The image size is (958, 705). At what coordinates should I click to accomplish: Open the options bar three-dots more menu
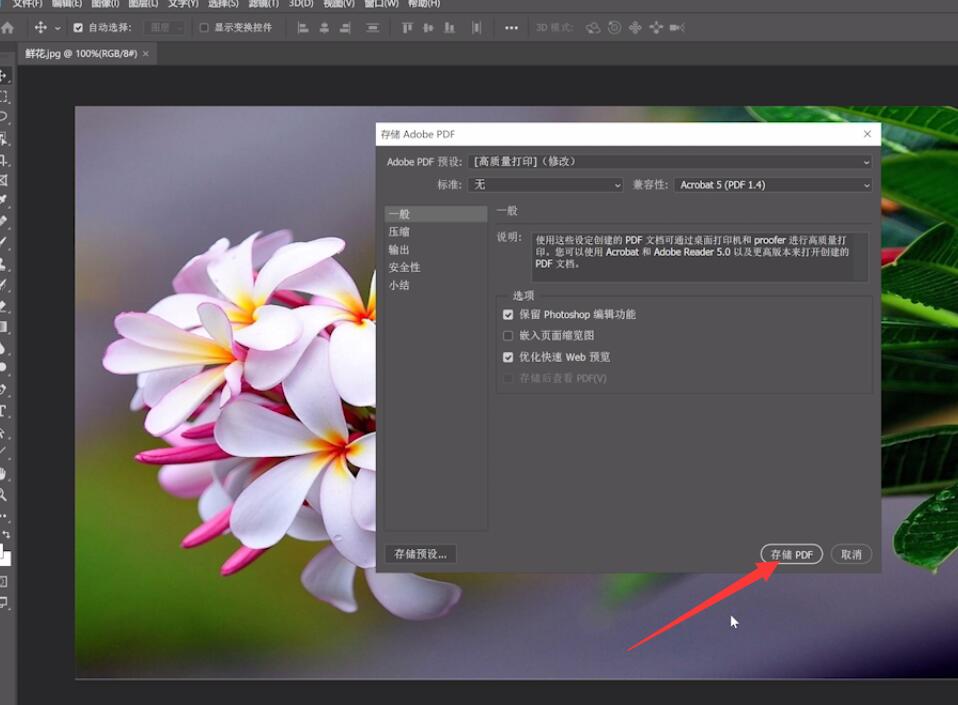coord(511,27)
